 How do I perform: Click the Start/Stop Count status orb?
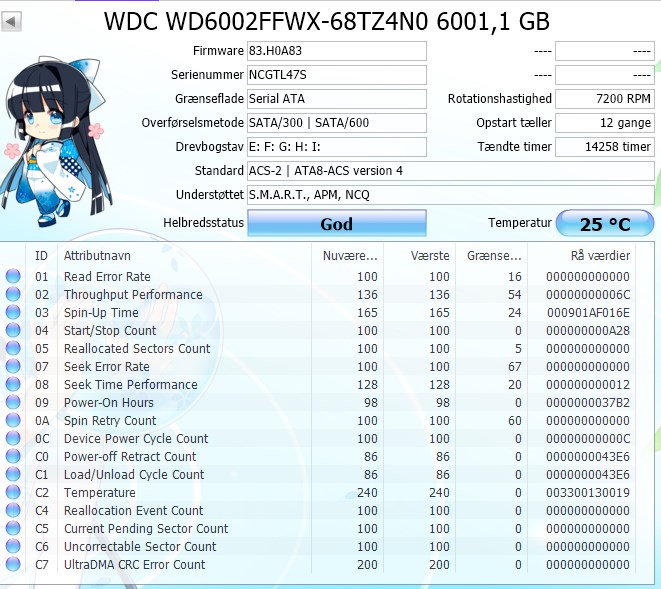[x=13, y=330]
